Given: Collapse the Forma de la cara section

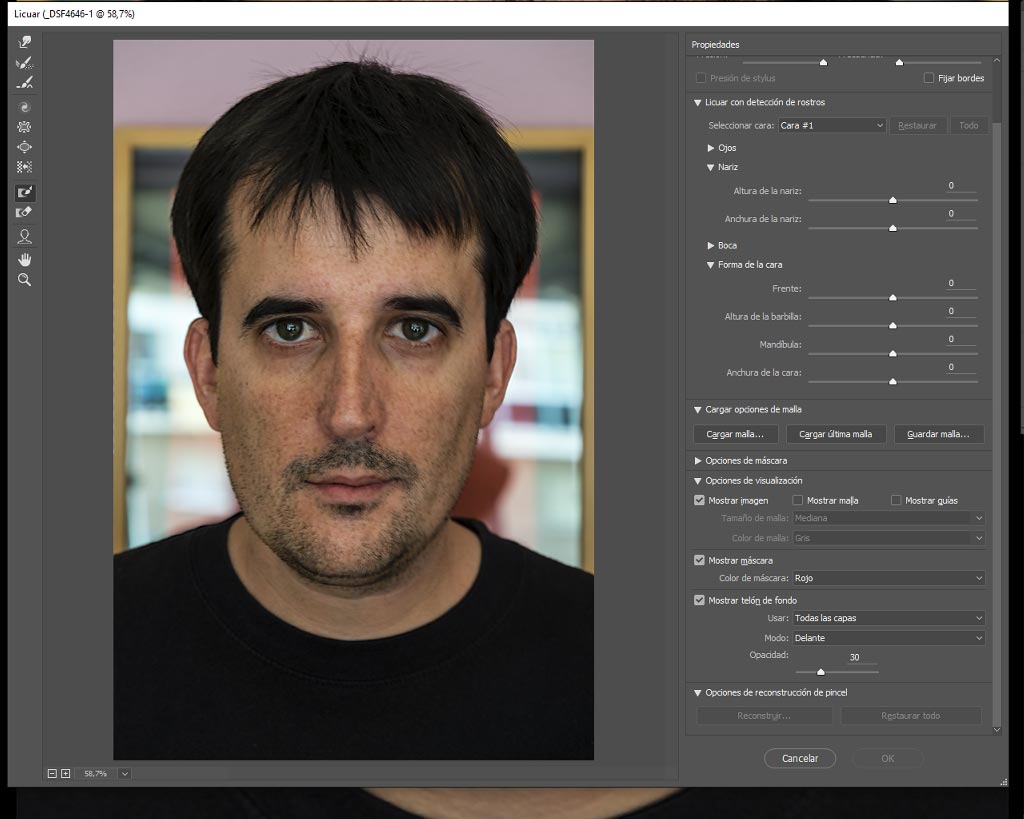Looking at the screenshot, I should (x=711, y=265).
